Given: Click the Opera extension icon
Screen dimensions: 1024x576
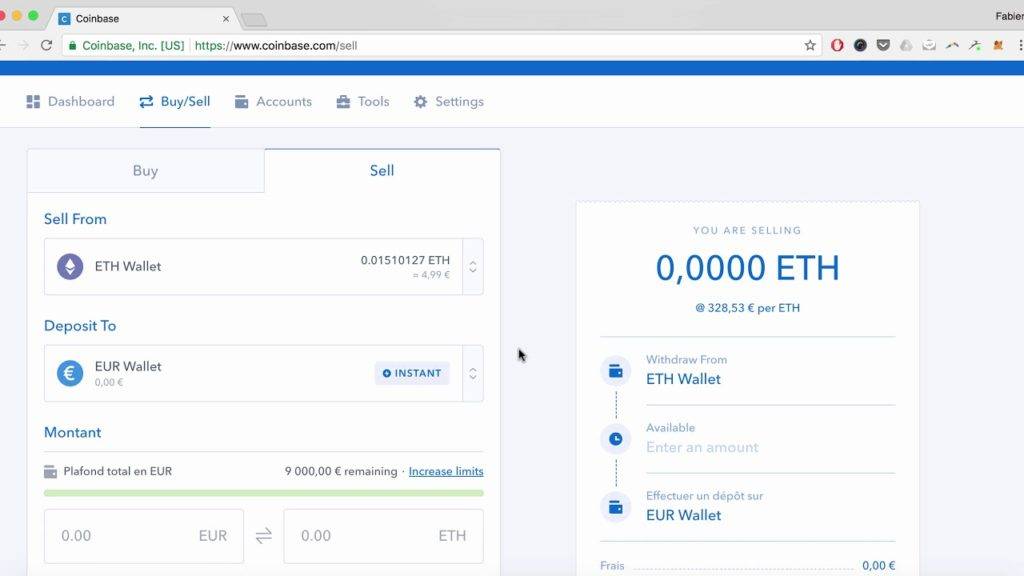Looking at the screenshot, I should [x=837, y=45].
